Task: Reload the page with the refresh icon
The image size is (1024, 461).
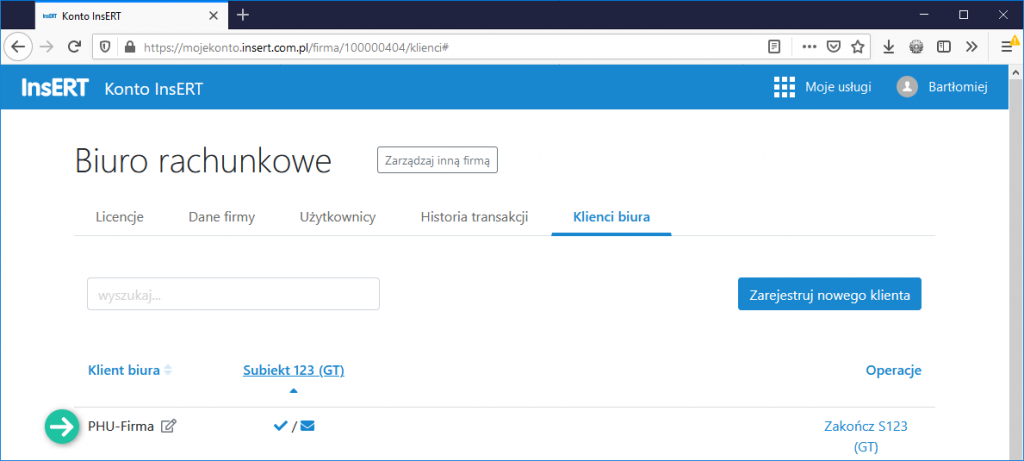Action: [x=74, y=46]
